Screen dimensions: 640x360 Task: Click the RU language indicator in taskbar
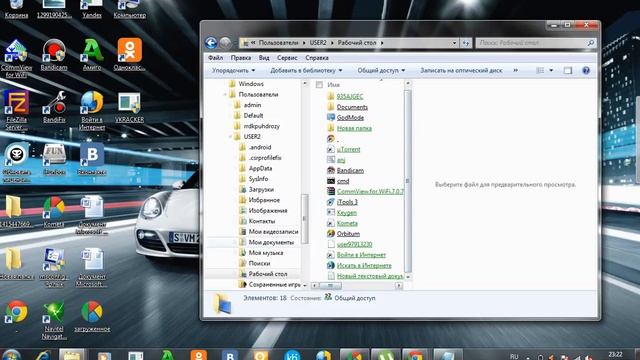[514, 356]
